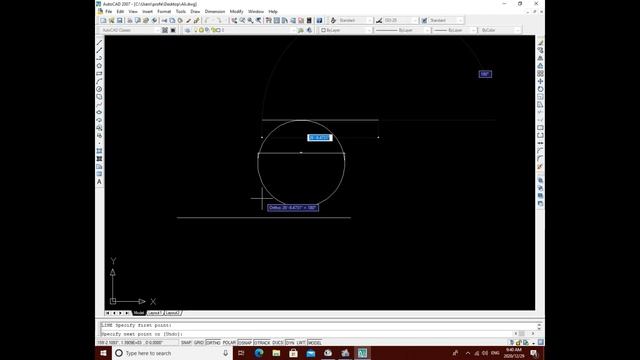Open the ByLayer color control dropdown
Screen dimensions: 640x360
click(346, 30)
